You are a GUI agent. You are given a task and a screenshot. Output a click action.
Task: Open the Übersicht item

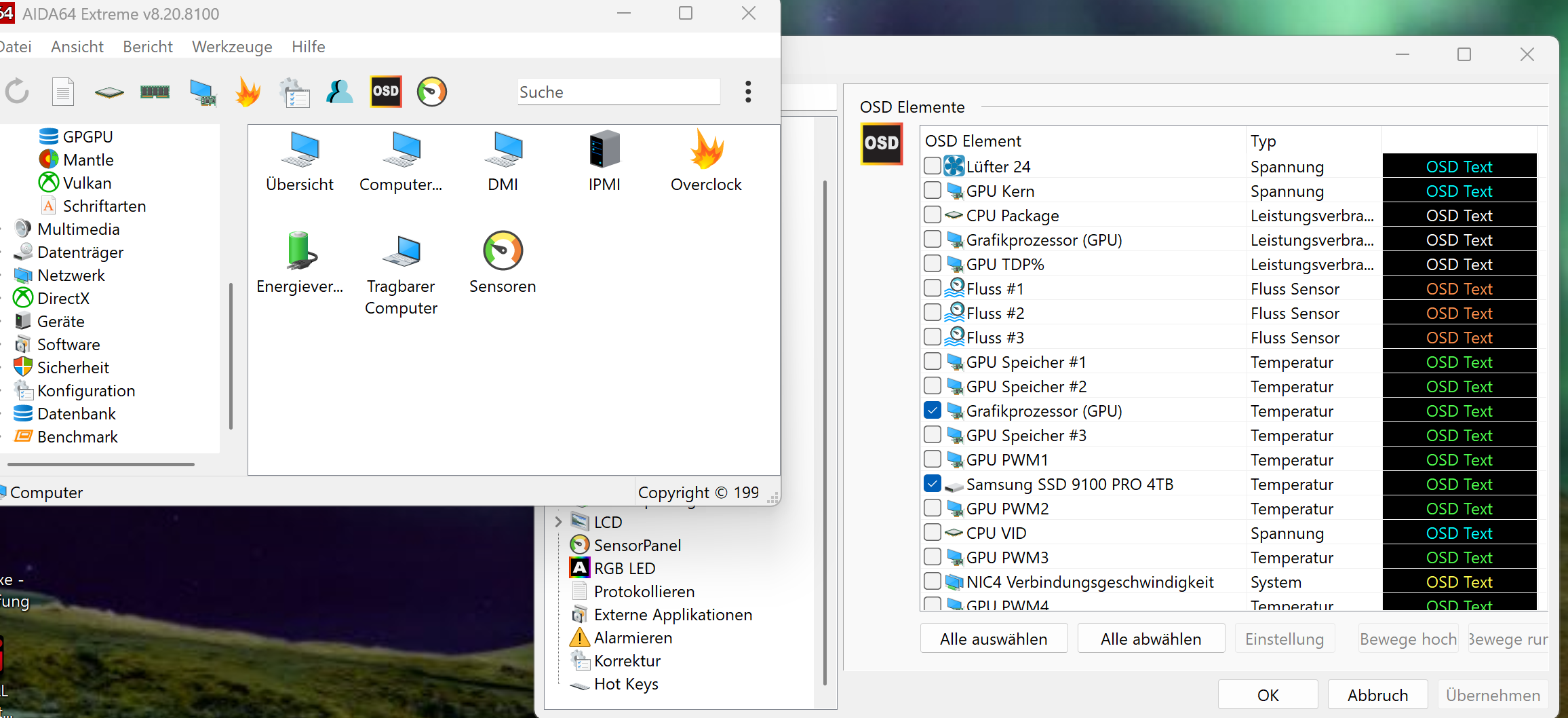coord(300,163)
